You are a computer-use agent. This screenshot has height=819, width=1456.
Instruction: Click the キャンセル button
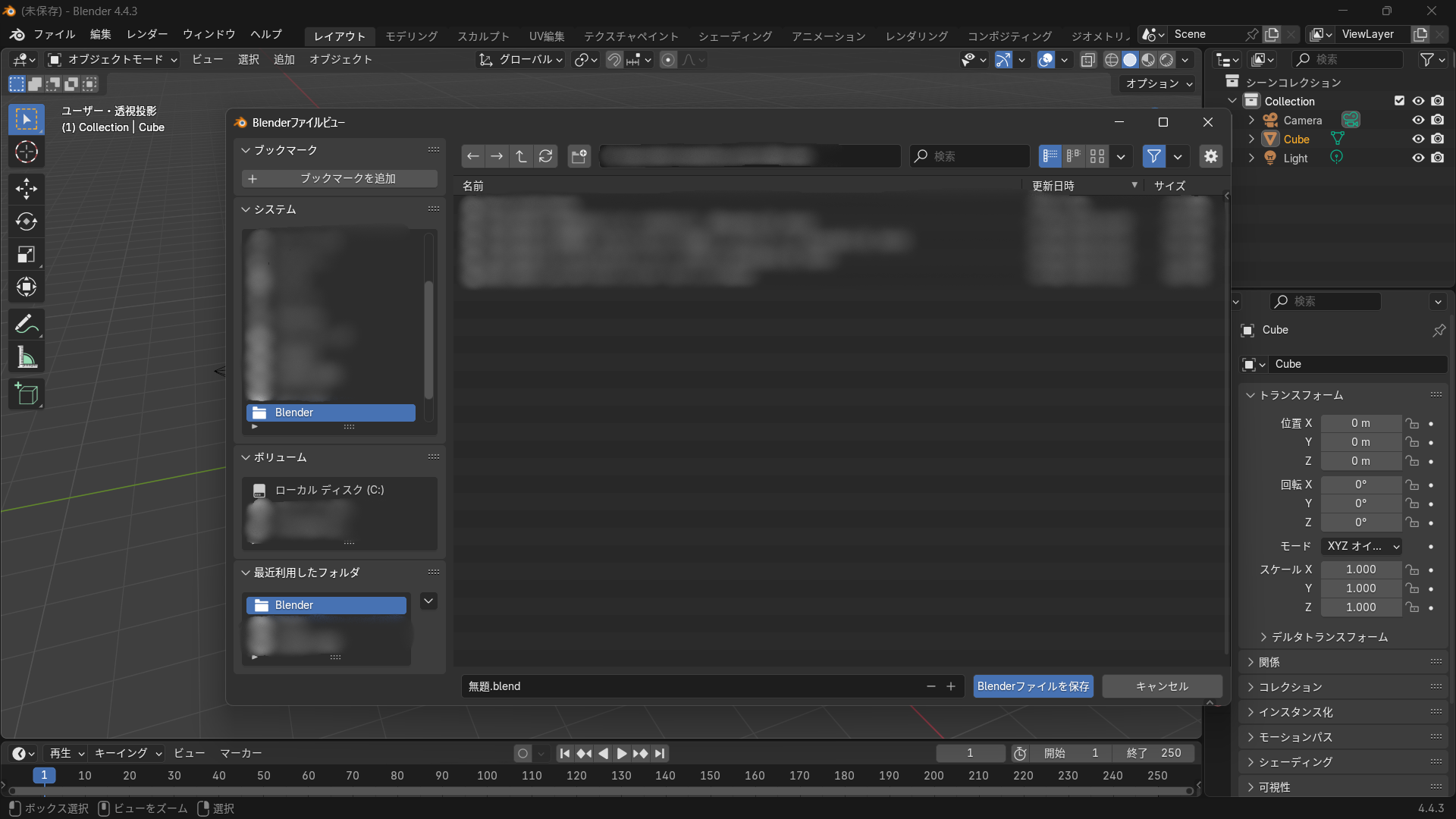tap(1162, 686)
